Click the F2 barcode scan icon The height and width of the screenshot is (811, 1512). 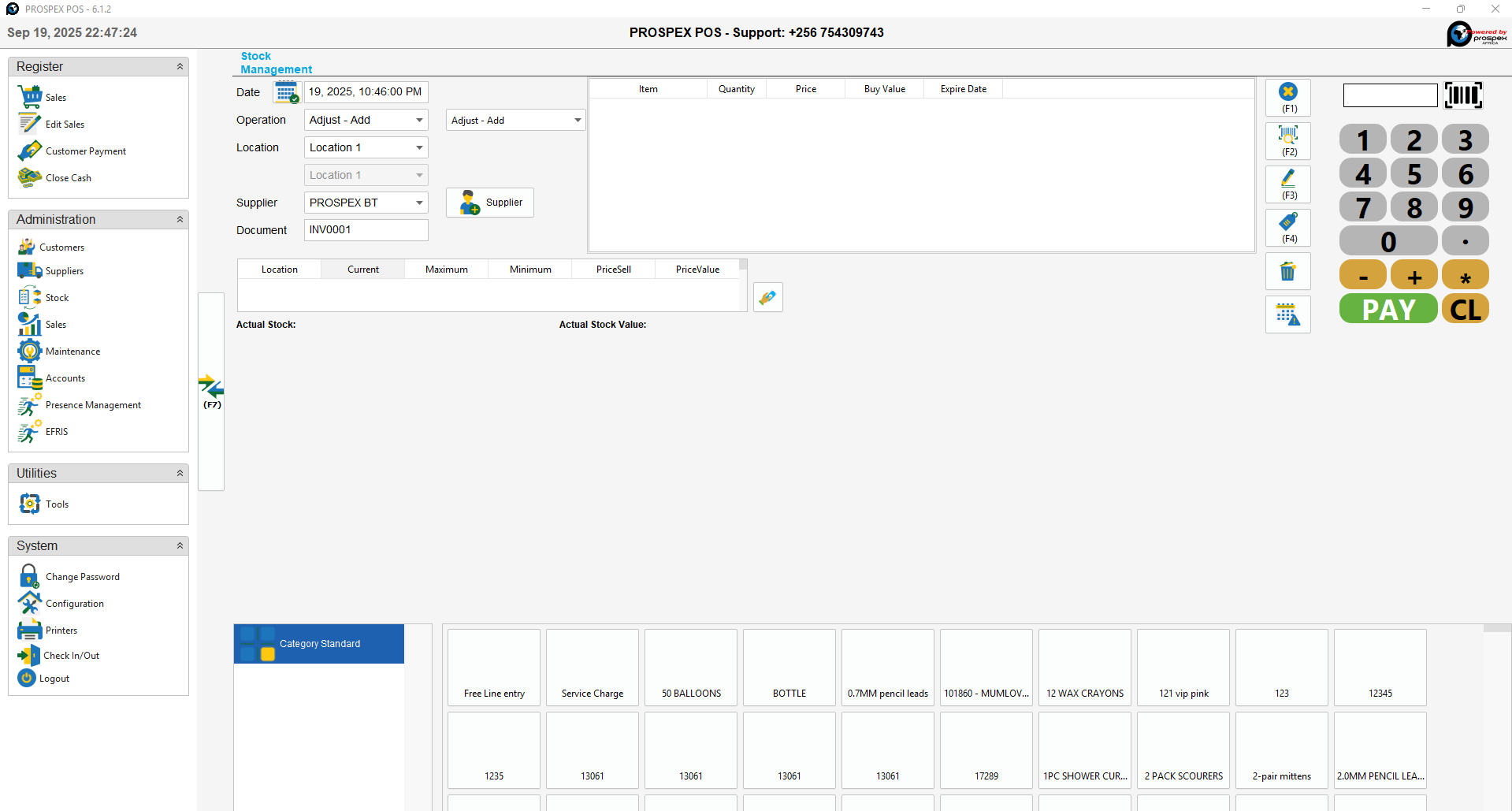pyautogui.click(x=1287, y=141)
